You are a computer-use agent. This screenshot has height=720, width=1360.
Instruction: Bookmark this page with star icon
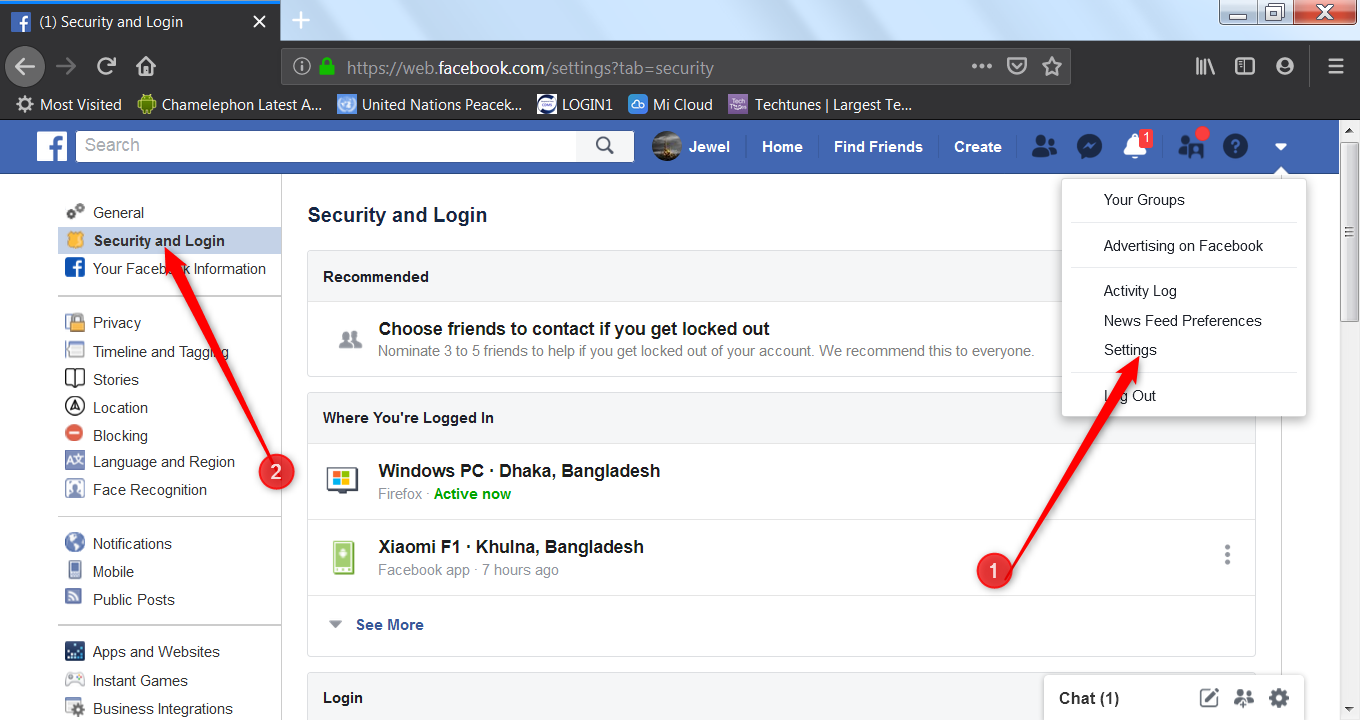1051,67
